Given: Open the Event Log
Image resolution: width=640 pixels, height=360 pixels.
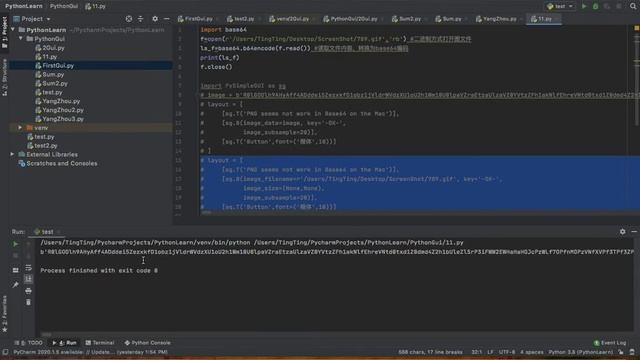Looking at the screenshot, I should (610, 343).
